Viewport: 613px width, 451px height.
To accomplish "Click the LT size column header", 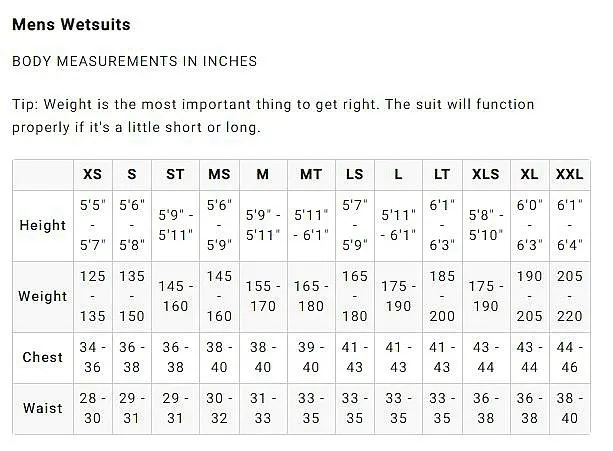I will [442, 174].
